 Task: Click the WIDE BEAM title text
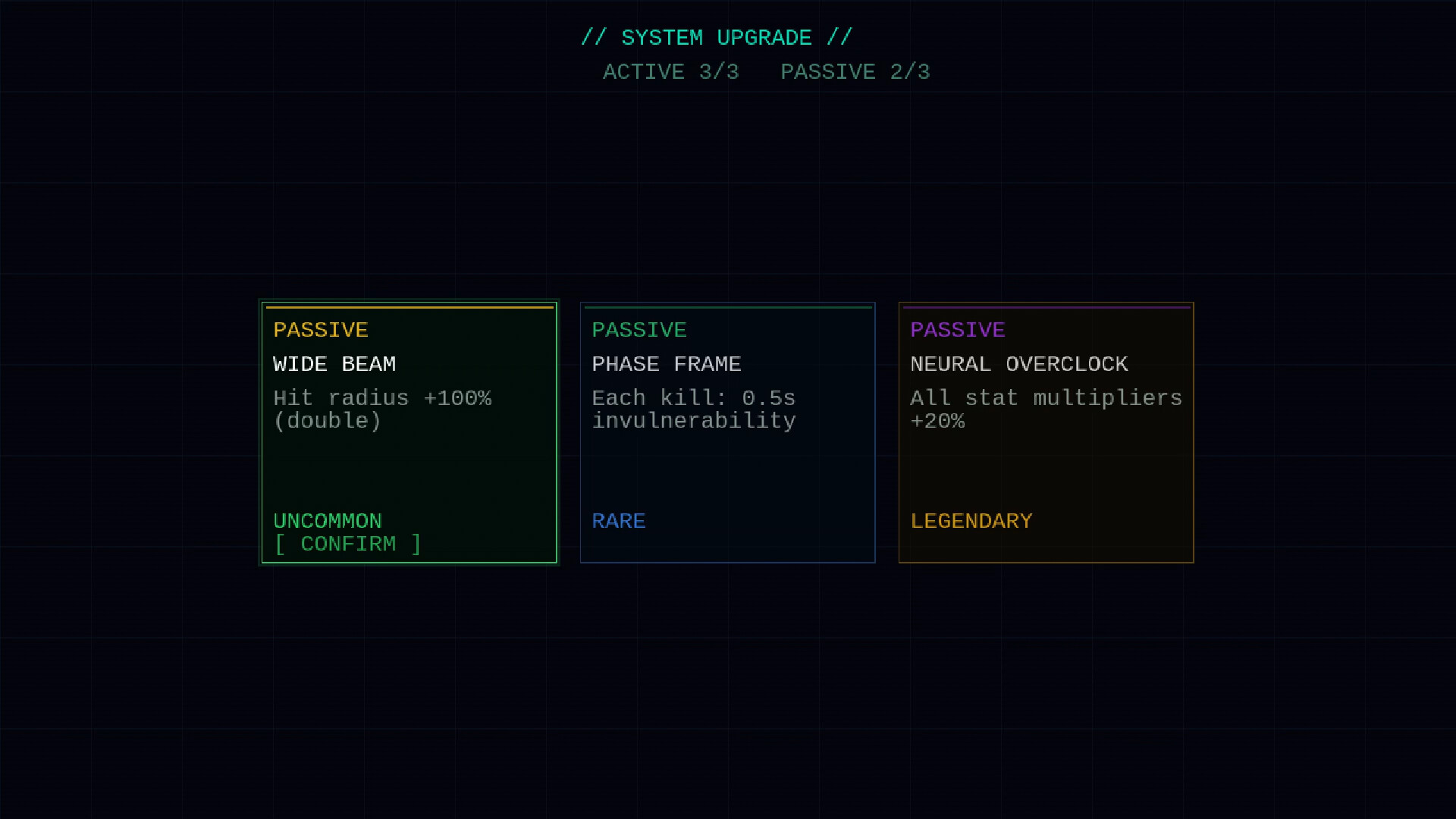(334, 364)
